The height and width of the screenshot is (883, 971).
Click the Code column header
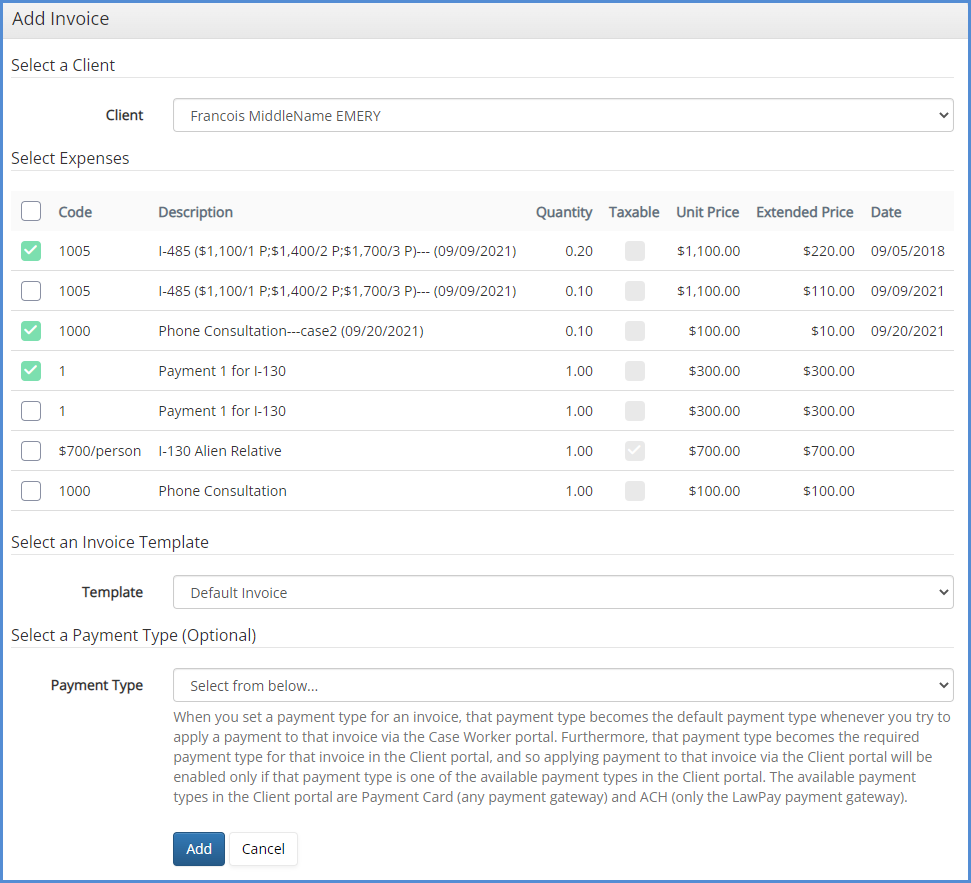click(75, 212)
